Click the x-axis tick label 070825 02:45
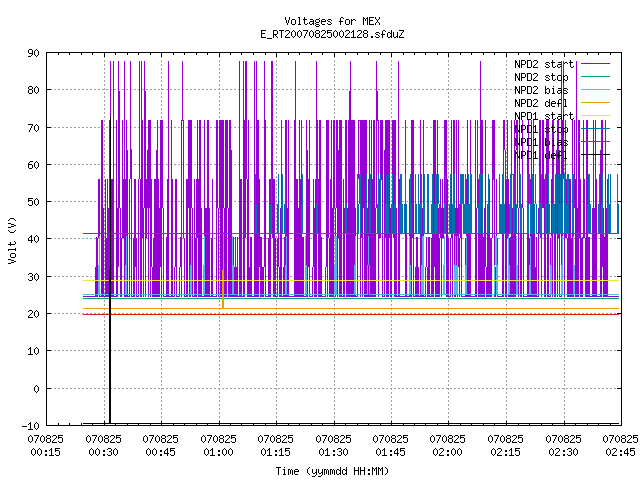 coord(620,446)
